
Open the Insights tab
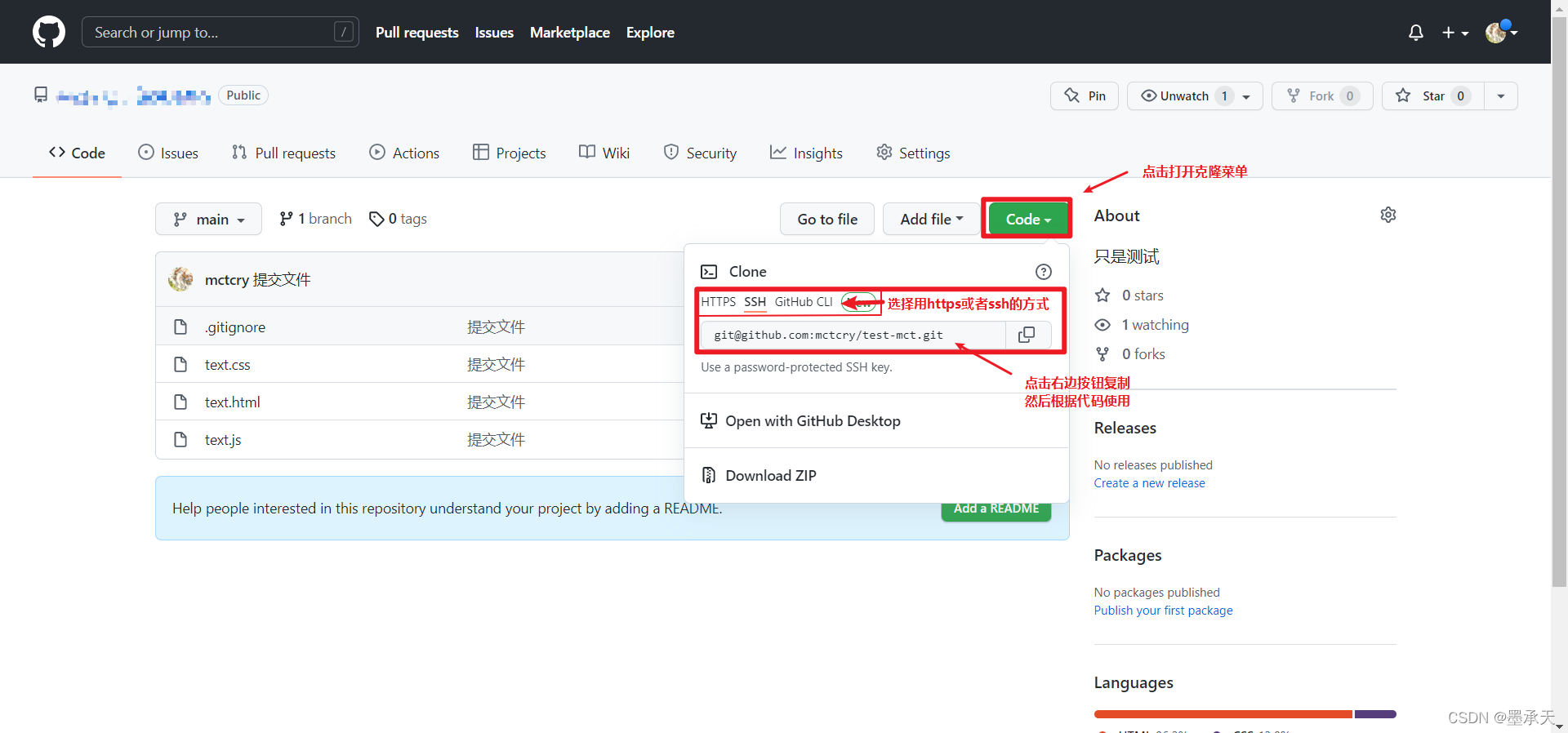(806, 153)
